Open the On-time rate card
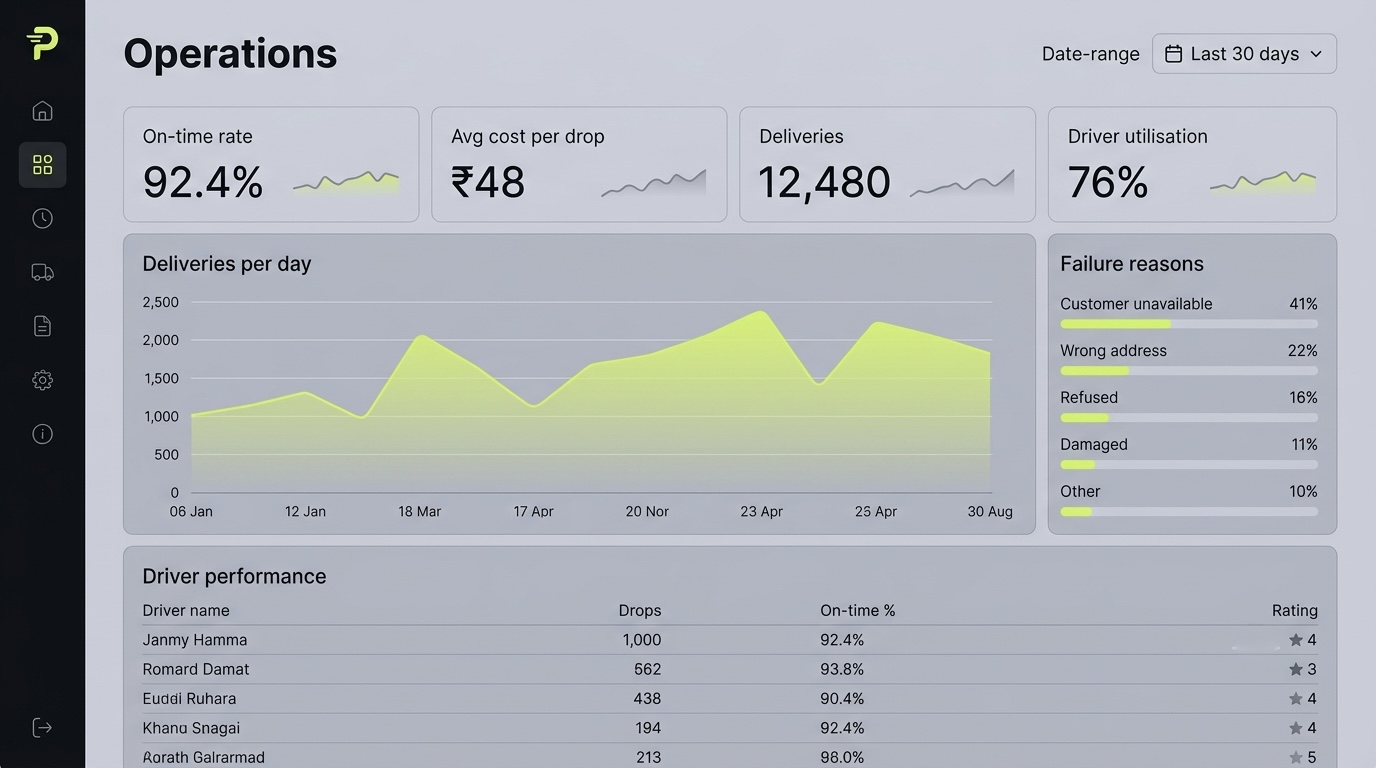The image size is (1376, 768). coord(271,164)
